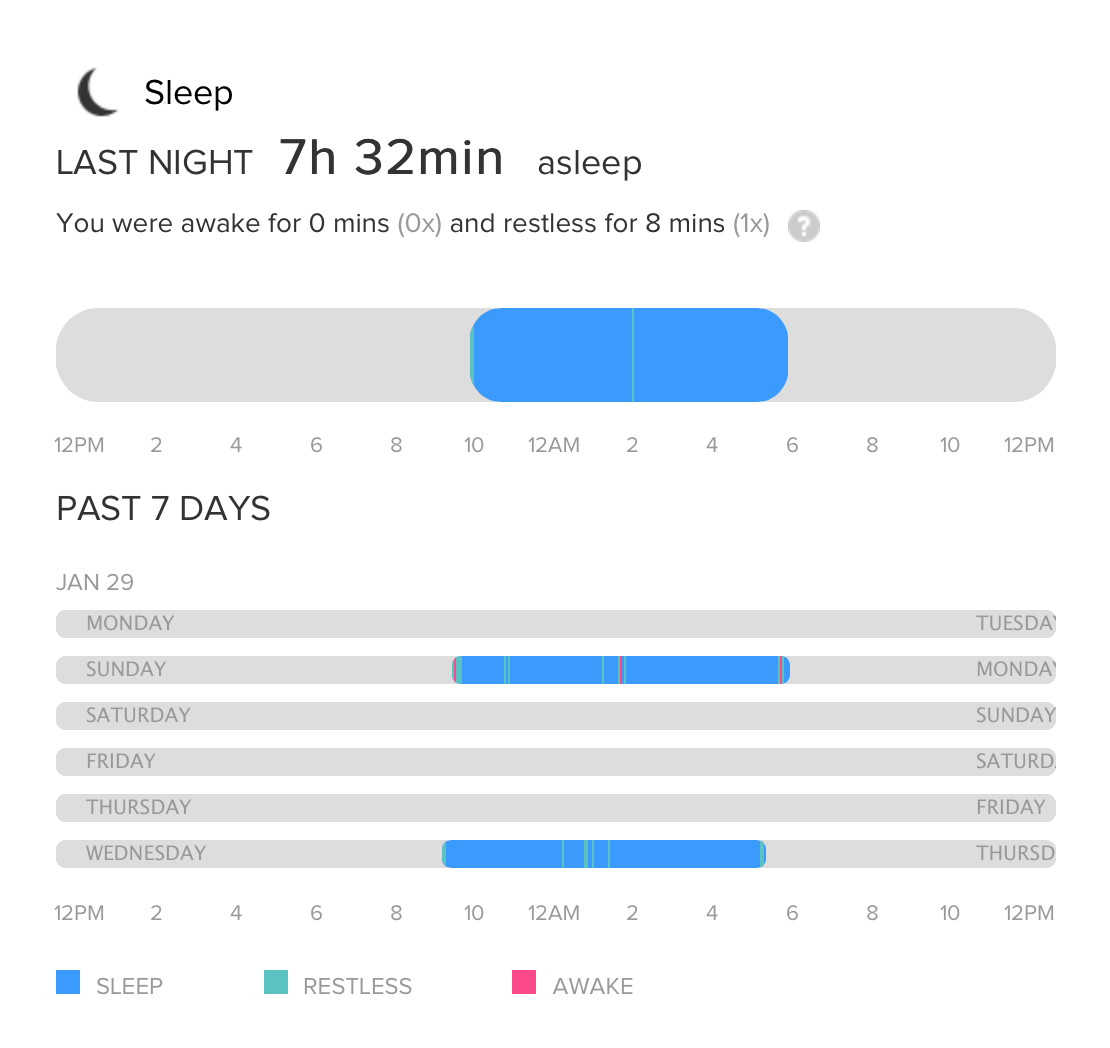Click the PAST 7 DAYS heading

[163, 509]
